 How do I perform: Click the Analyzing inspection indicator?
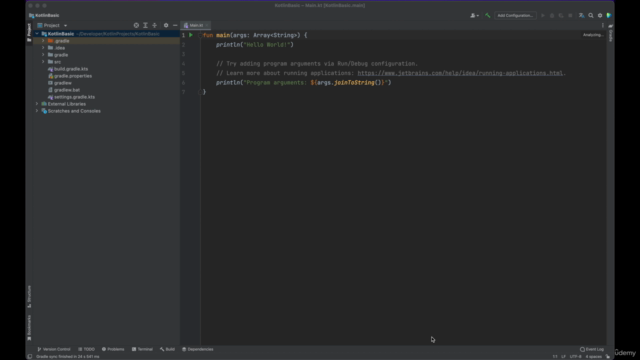[x=593, y=35]
